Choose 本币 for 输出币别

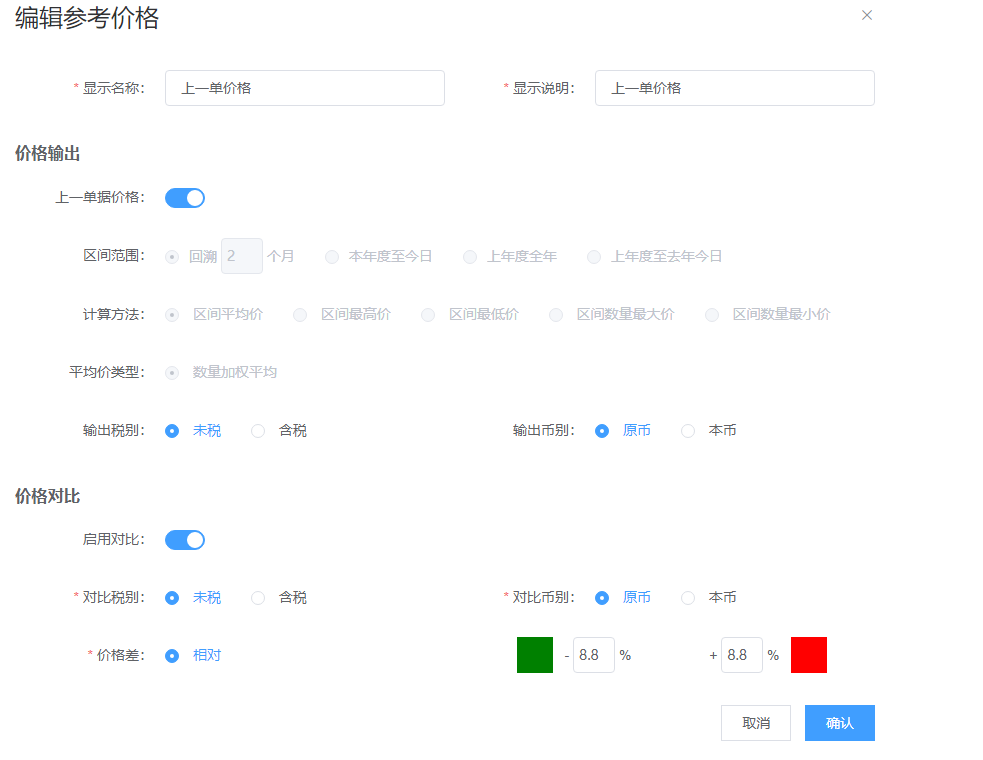tap(688, 431)
